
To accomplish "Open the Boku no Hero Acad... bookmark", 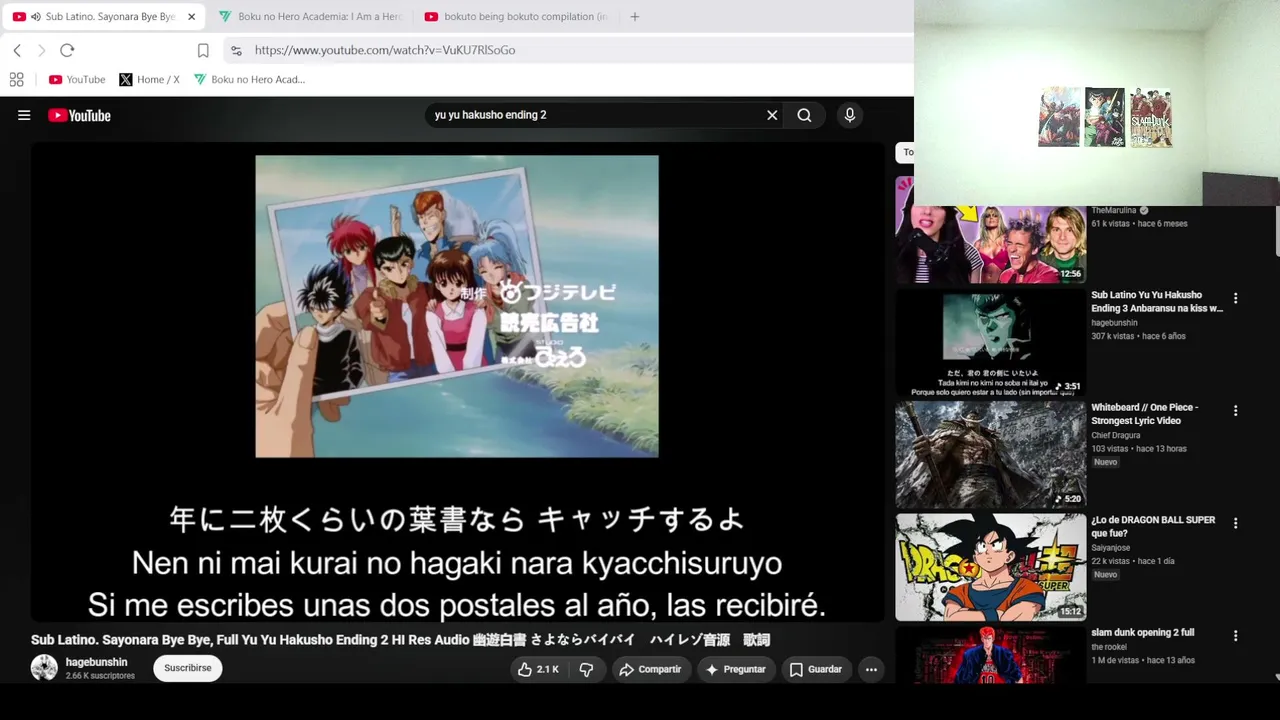I will click(249, 80).
